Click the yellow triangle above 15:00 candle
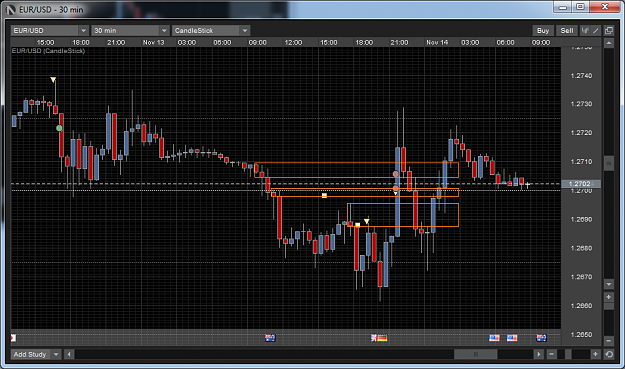 tap(53, 80)
